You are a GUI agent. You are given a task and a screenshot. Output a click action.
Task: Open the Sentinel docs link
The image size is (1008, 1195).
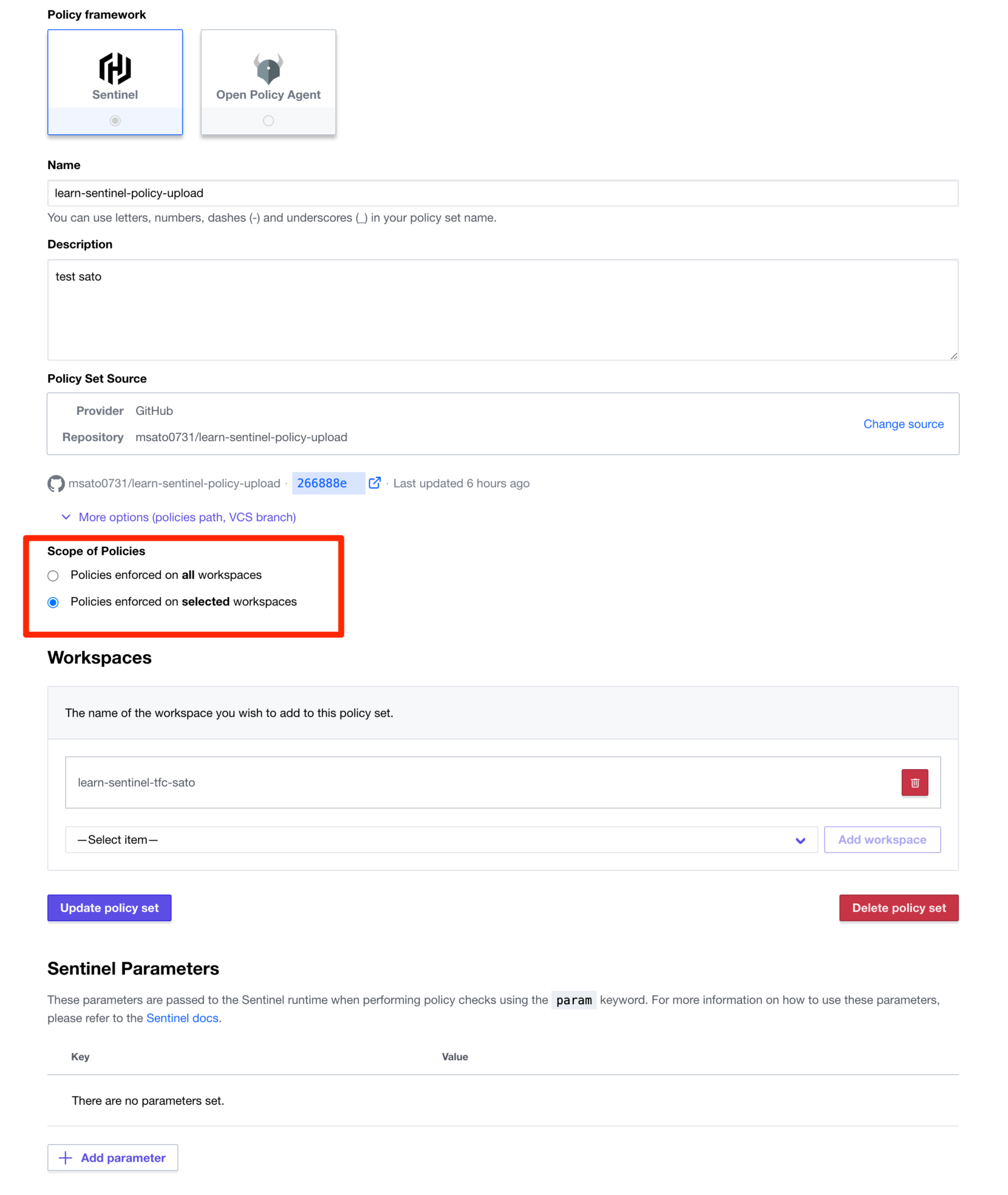(182, 1018)
